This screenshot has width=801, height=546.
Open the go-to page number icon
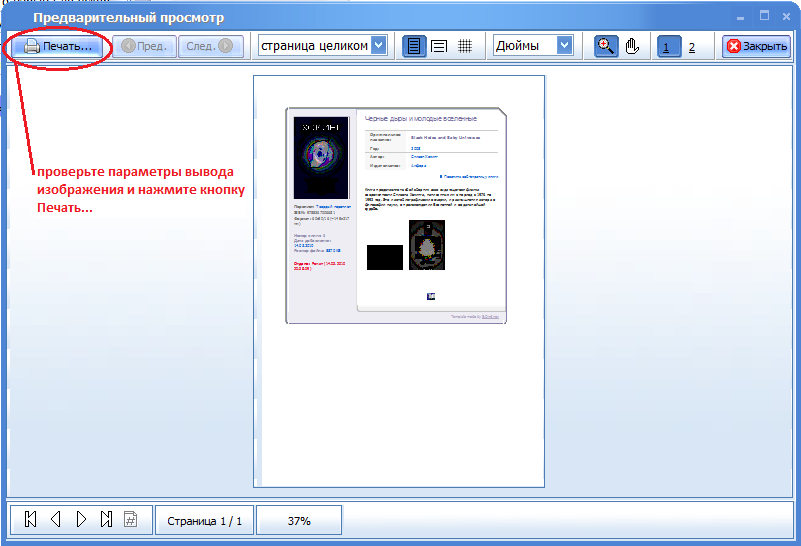click(131, 520)
